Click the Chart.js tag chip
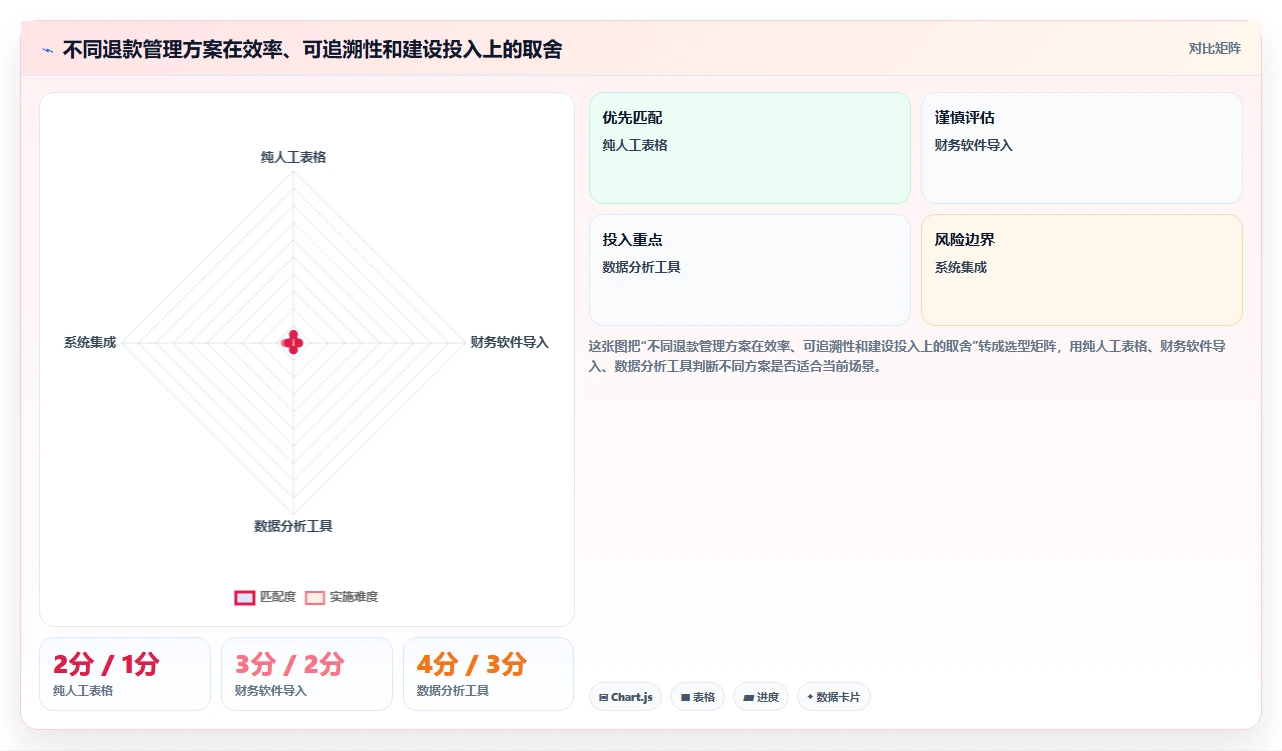The height and width of the screenshot is (751, 1282). (x=625, y=697)
